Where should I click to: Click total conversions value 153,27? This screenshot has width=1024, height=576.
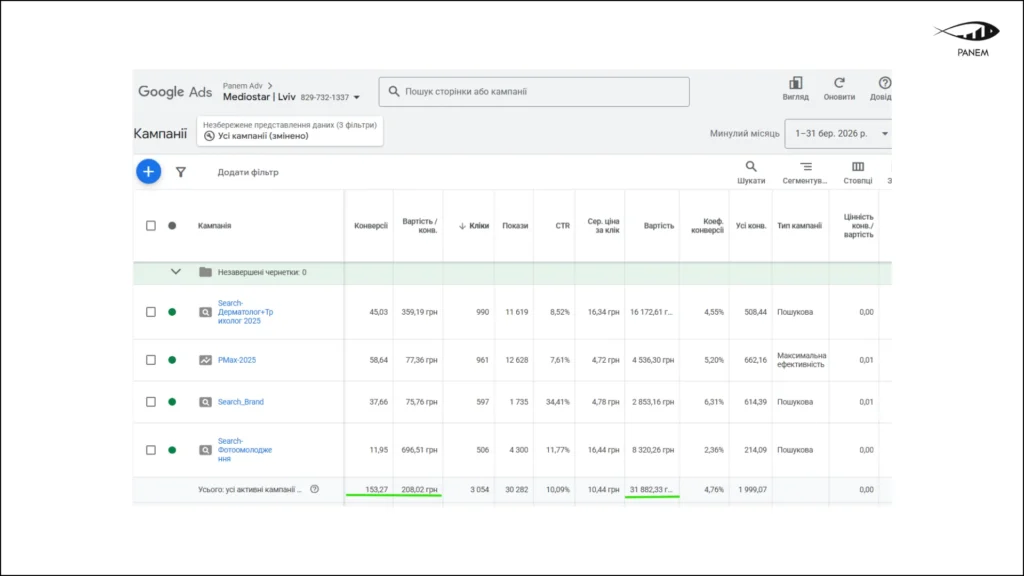(377, 489)
